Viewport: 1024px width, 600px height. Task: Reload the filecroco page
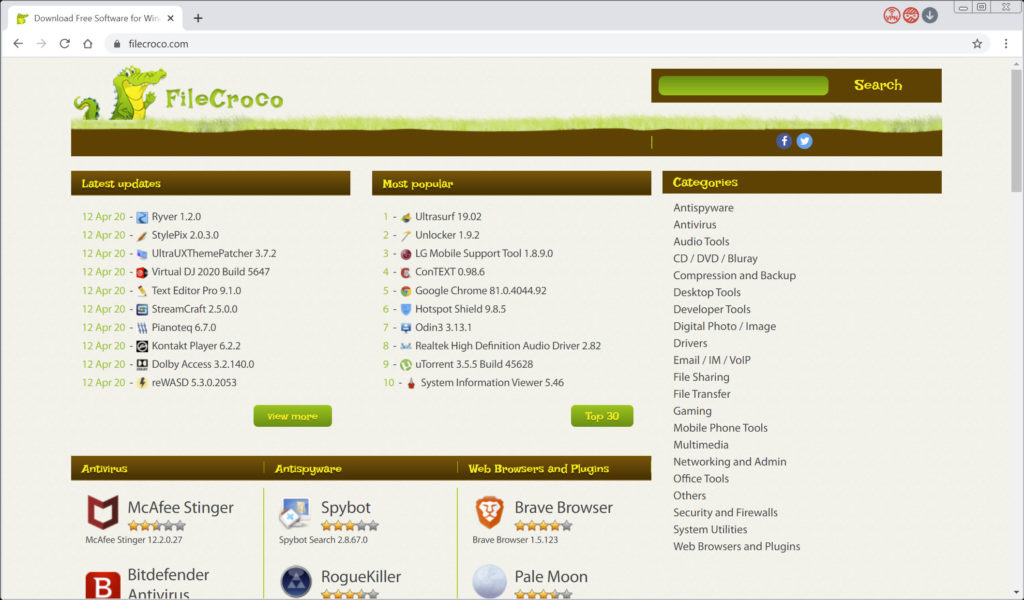point(65,44)
